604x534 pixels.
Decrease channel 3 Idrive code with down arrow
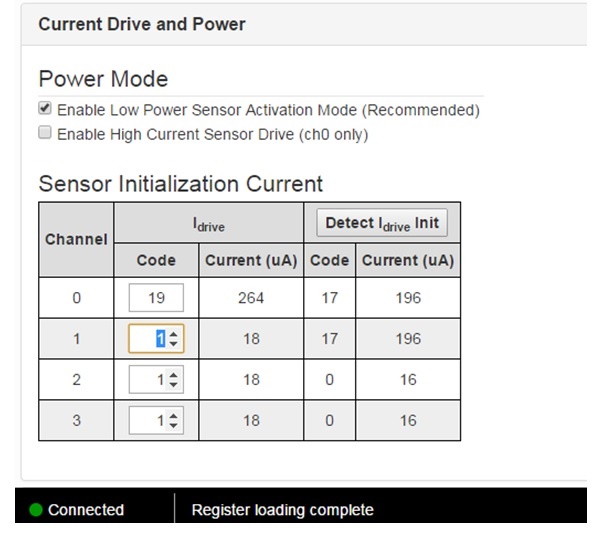coord(174,426)
